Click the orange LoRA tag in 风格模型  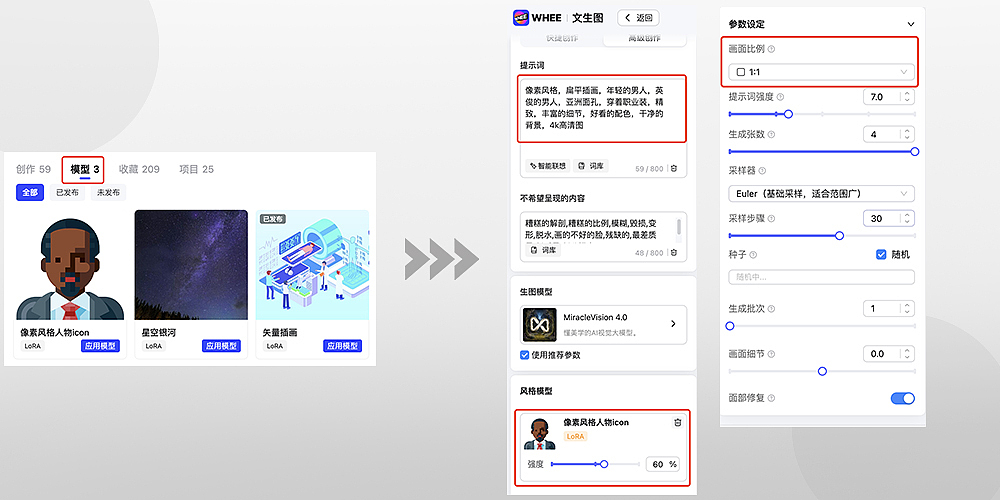click(576, 436)
